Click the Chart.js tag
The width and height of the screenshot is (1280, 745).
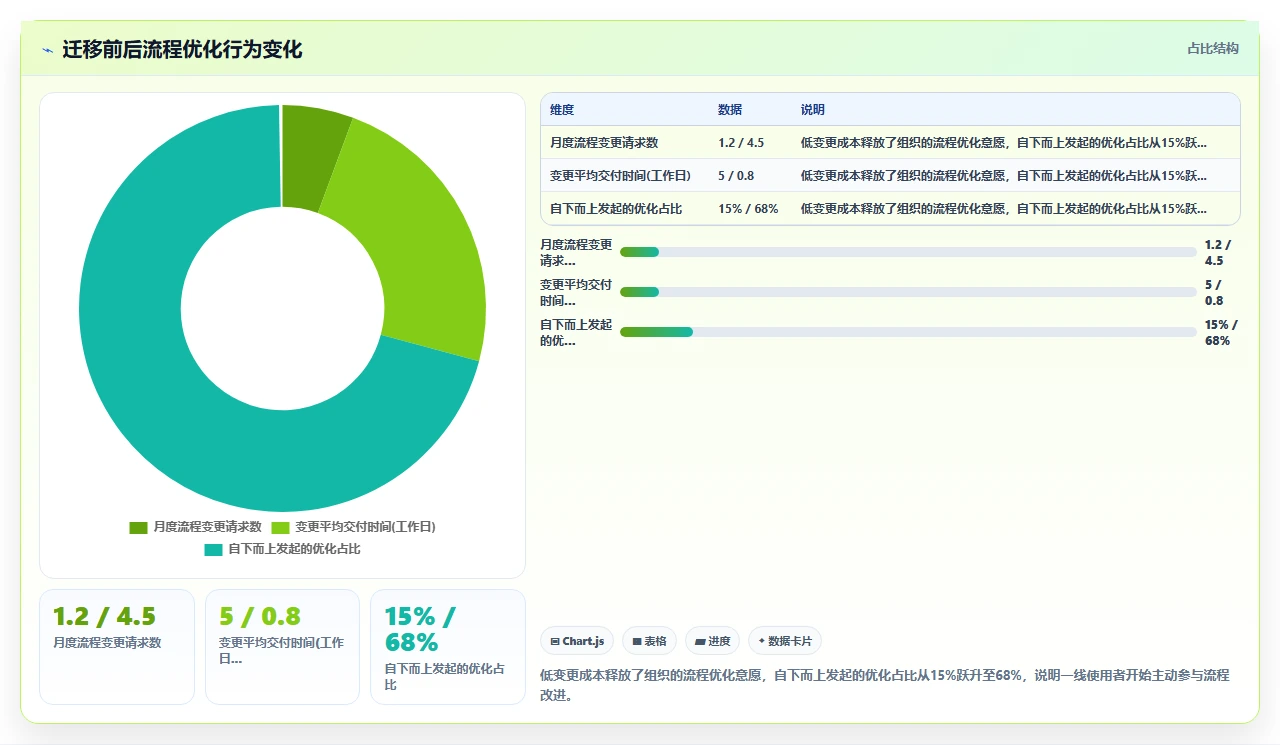tap(577, 641)
